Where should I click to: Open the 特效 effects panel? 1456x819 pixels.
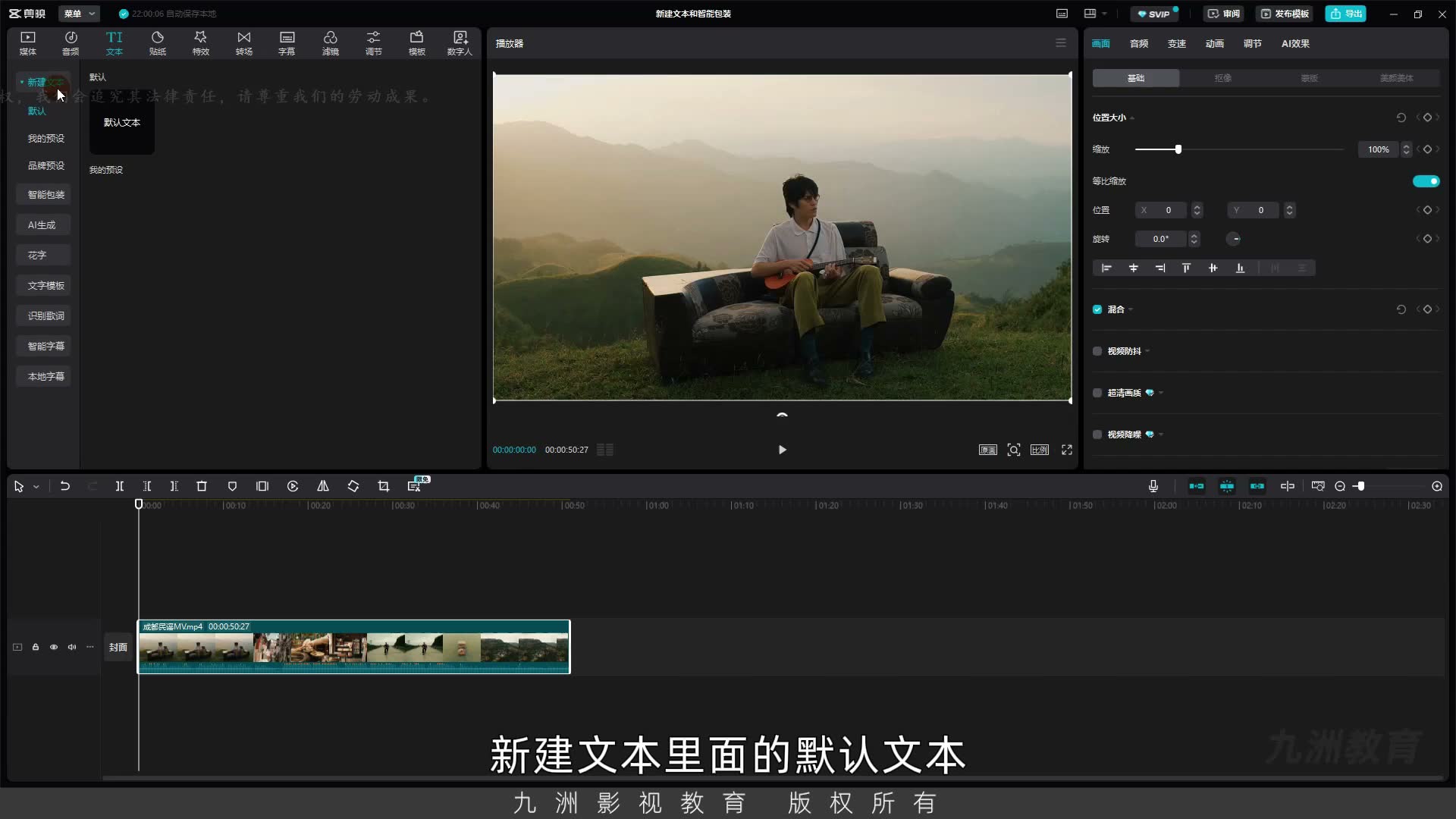click(x=201, y=43)
